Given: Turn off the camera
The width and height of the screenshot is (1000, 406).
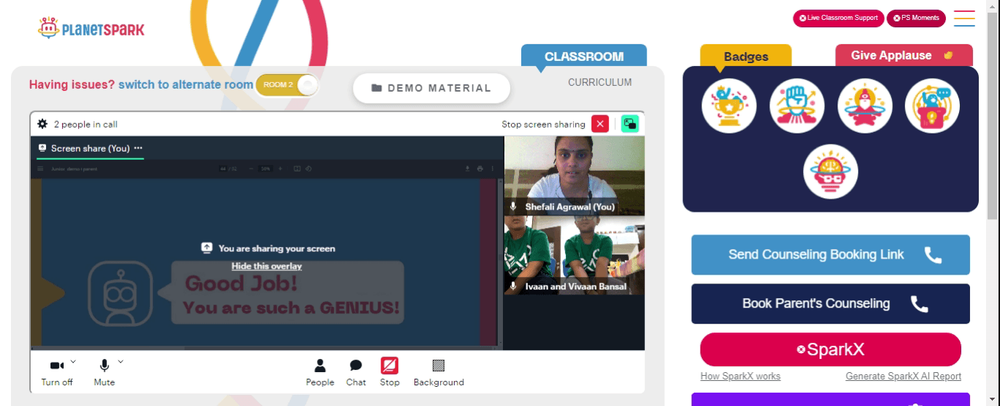Looking at the screenshot, I should pos(57,372).
